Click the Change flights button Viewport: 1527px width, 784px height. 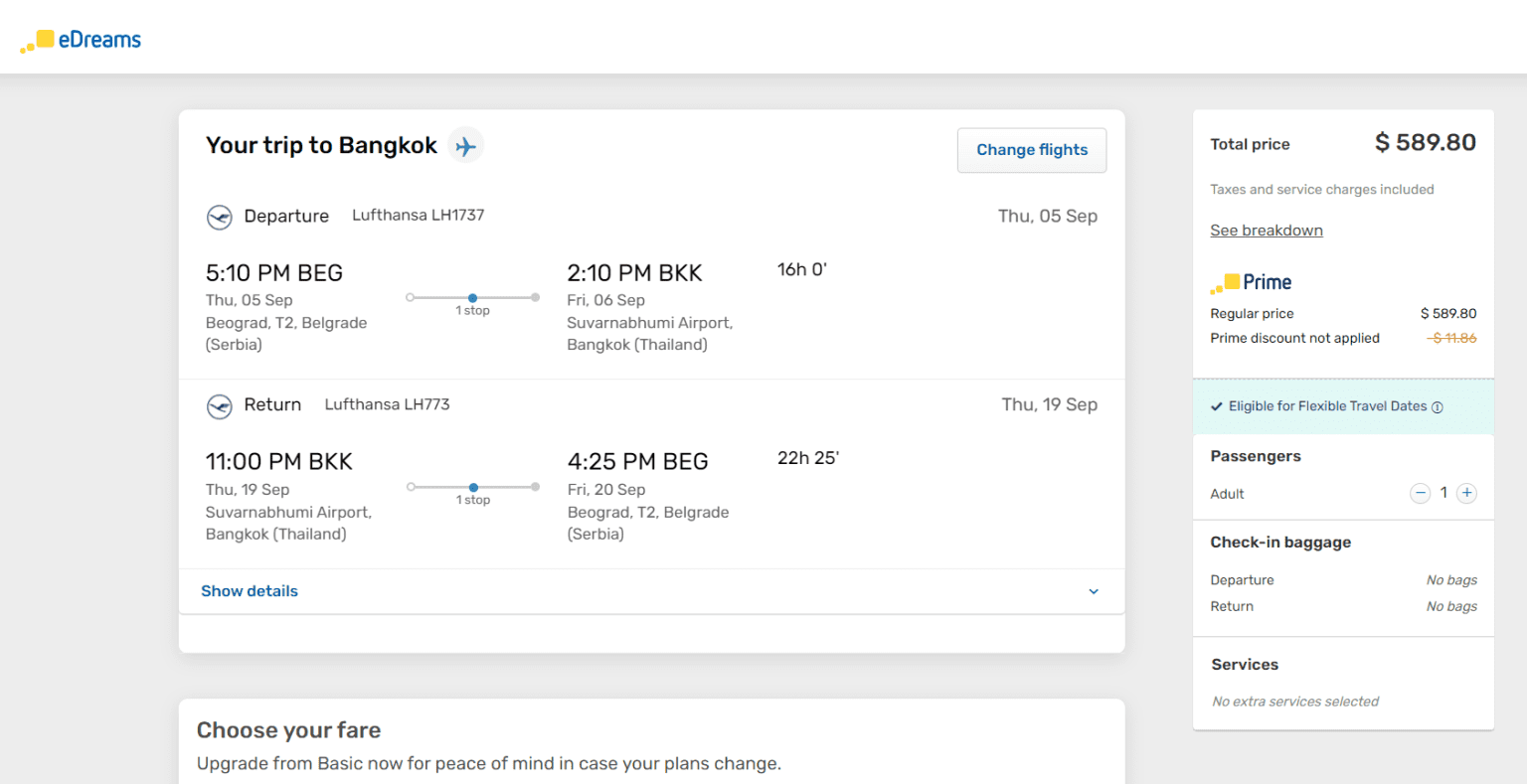pyautogui.click(x=1032, y=150)
